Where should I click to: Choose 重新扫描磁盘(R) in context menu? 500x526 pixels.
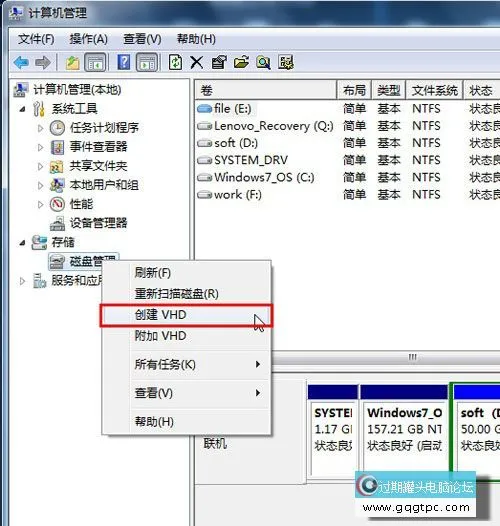point(186,294)
